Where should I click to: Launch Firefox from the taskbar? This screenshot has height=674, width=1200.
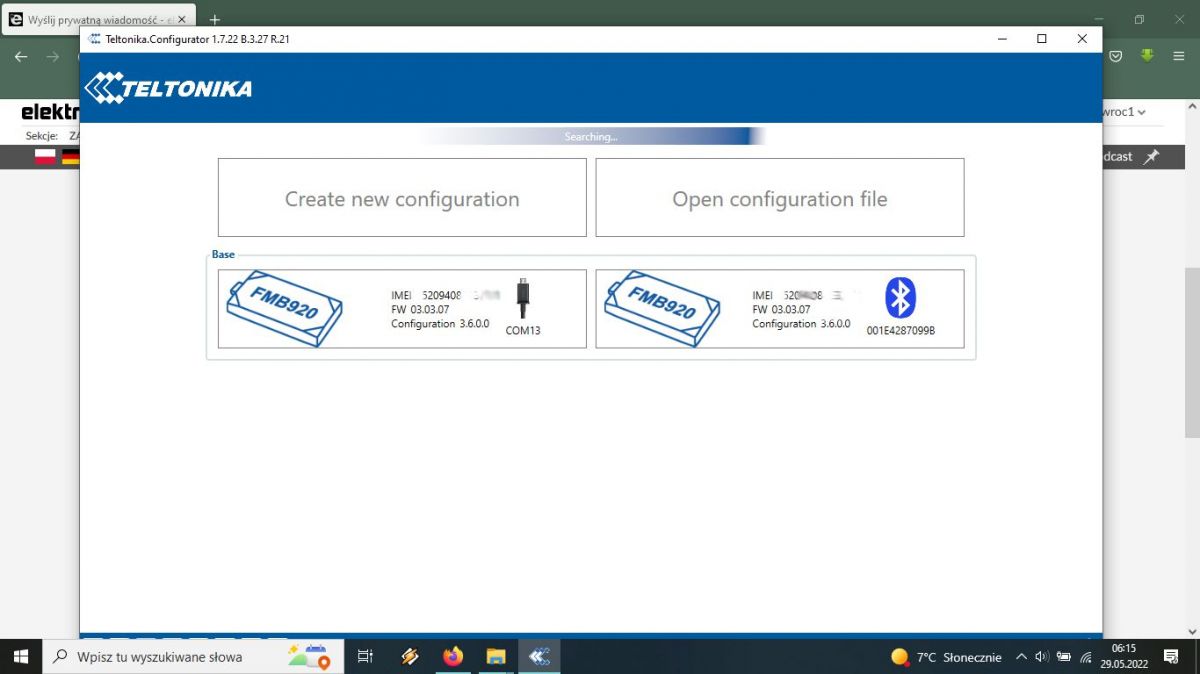click(x=452, y=657)
